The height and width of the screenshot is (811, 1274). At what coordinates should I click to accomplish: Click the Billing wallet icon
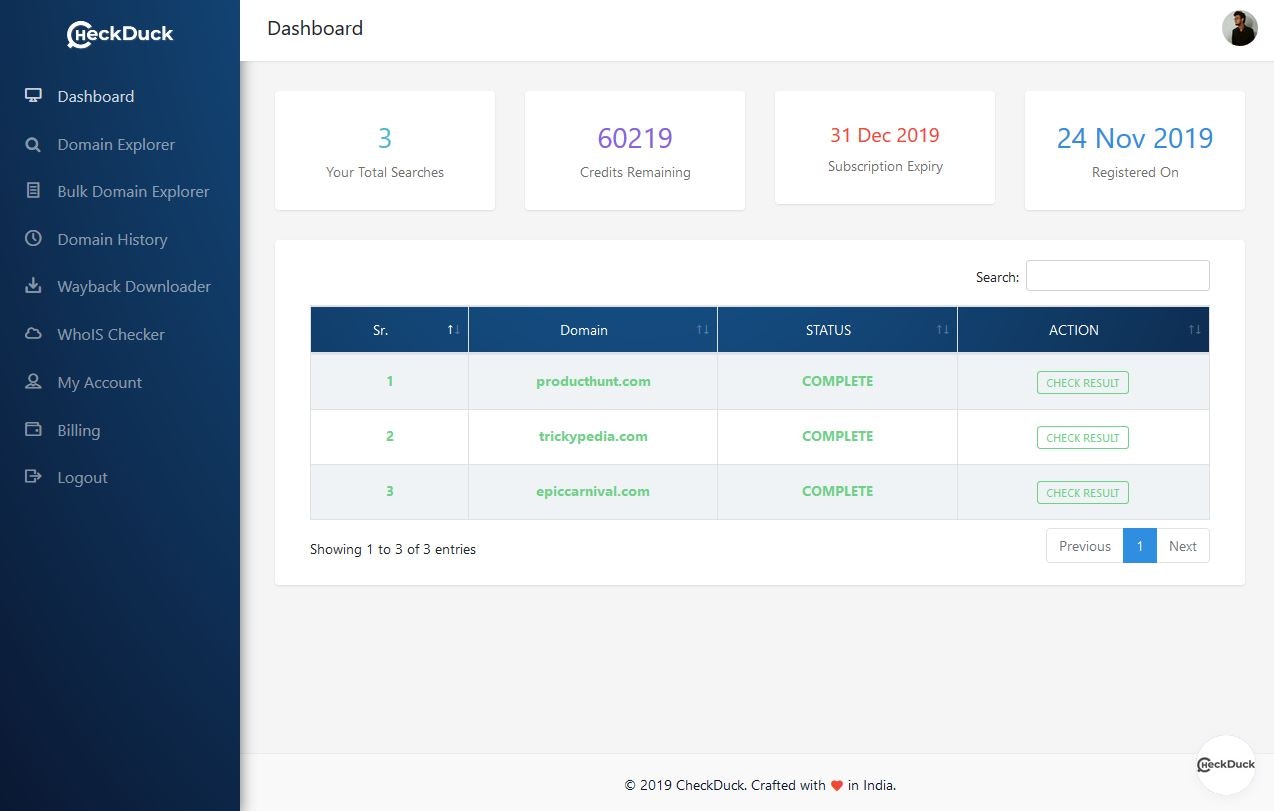tap(33, 430)
